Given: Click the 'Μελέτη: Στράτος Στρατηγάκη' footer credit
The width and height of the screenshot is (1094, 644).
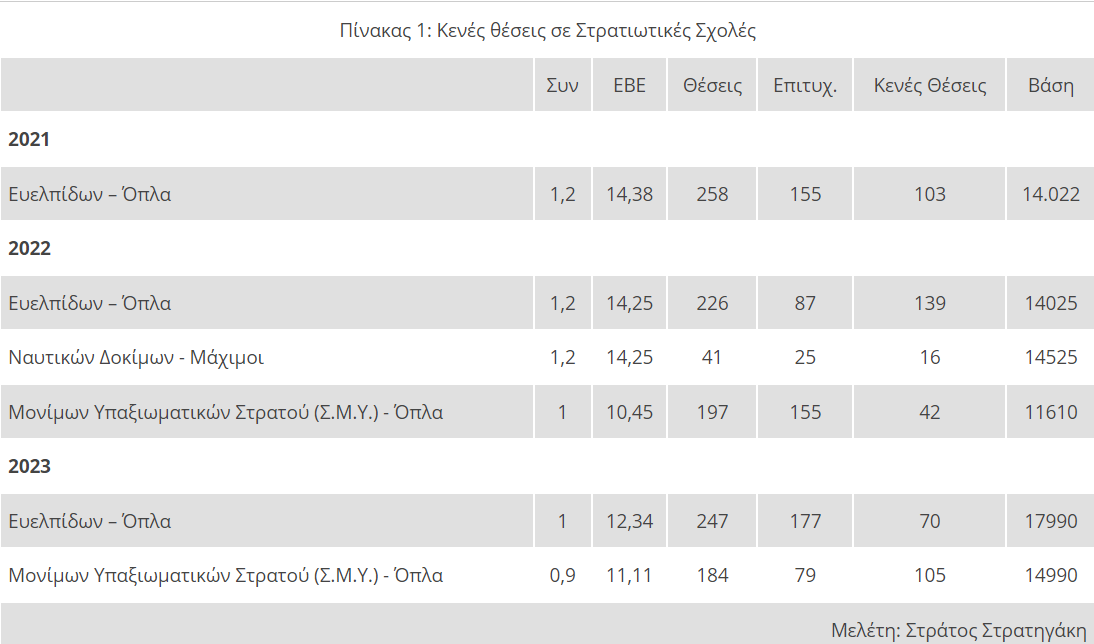Looking at the screenshot, I should pyautogui.click(x=958, y=630).
